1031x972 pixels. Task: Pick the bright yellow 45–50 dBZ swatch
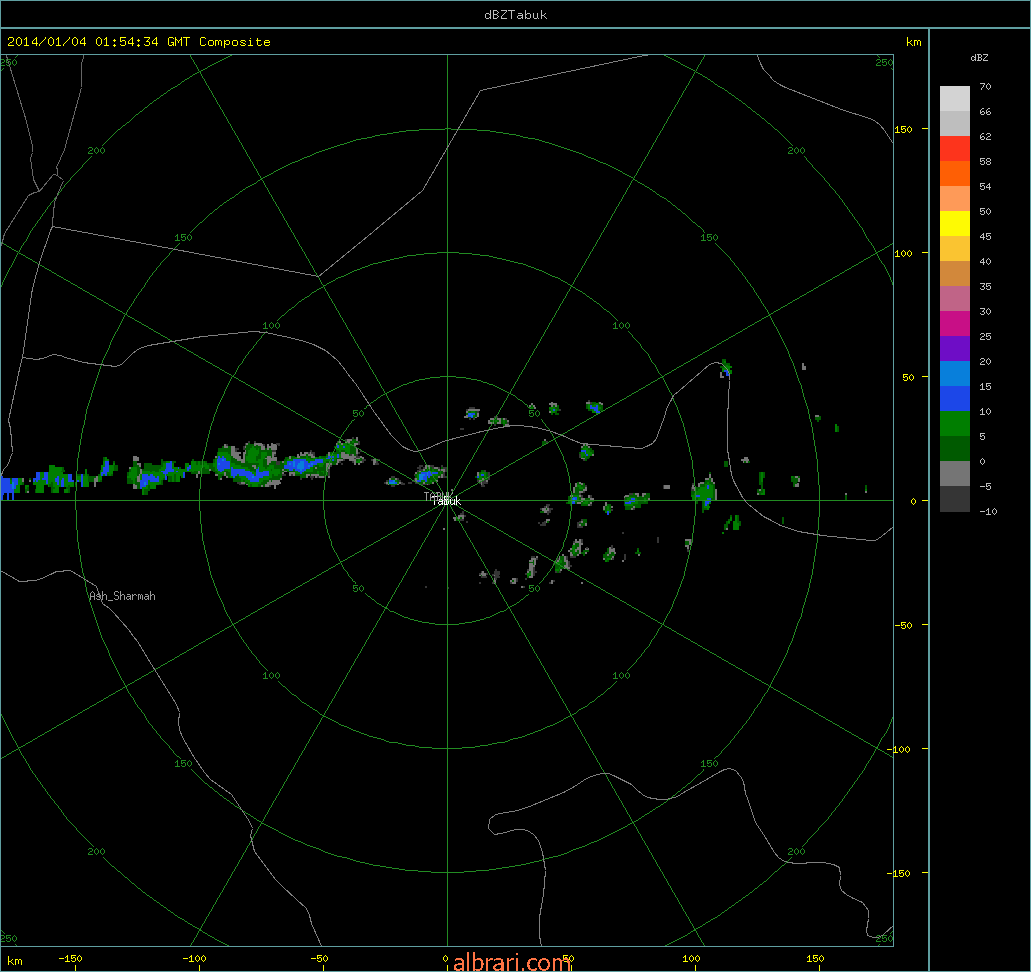954,224
